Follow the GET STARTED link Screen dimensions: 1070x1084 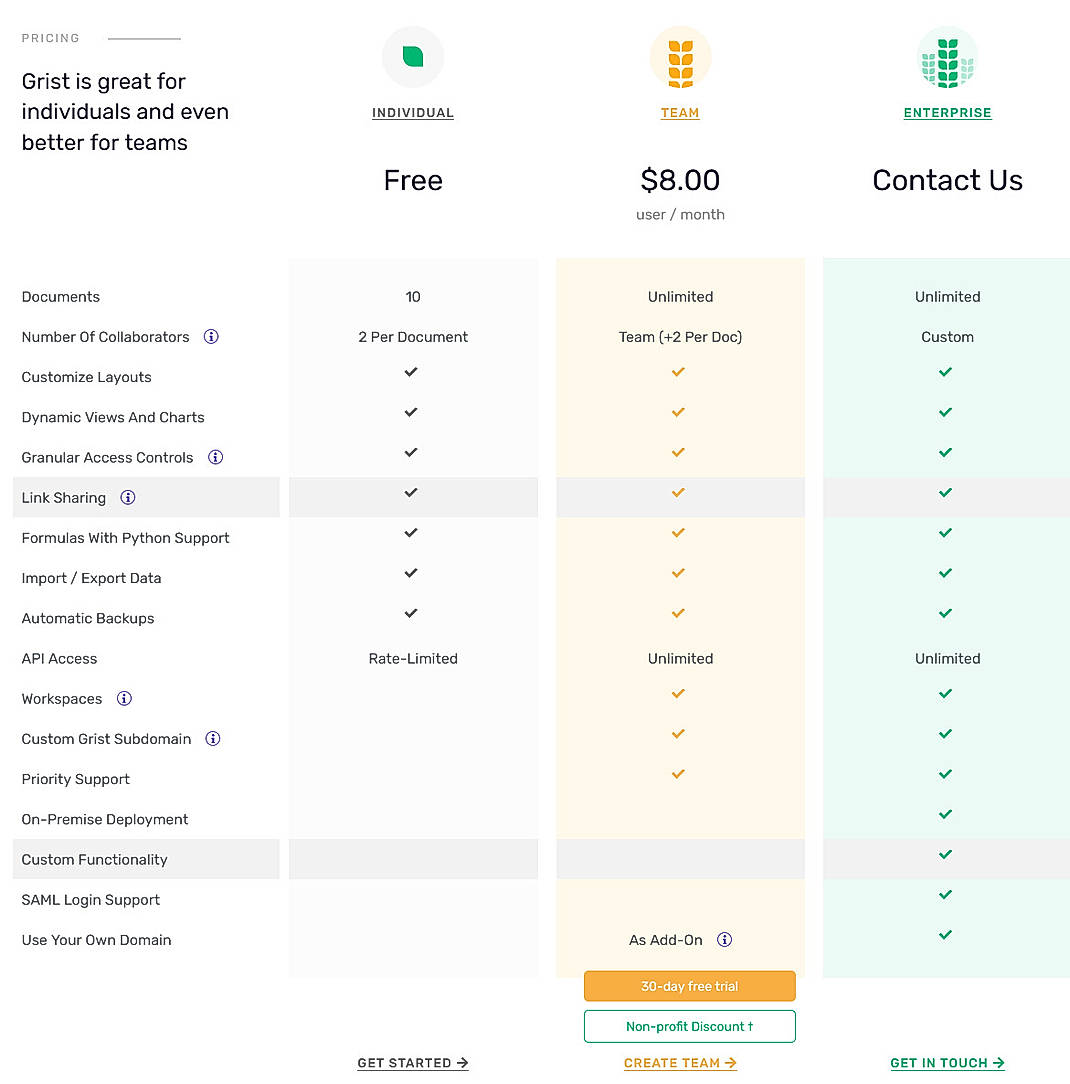[x=412, y=1063]
